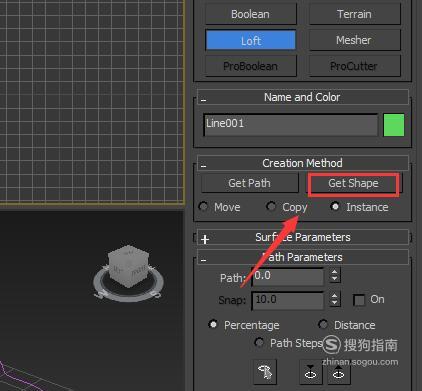The height and width of the screenshot is (391, 422).
Task: Collapse the Name and Color rollout
Action: pyautogui.click(x=302, y=97)
